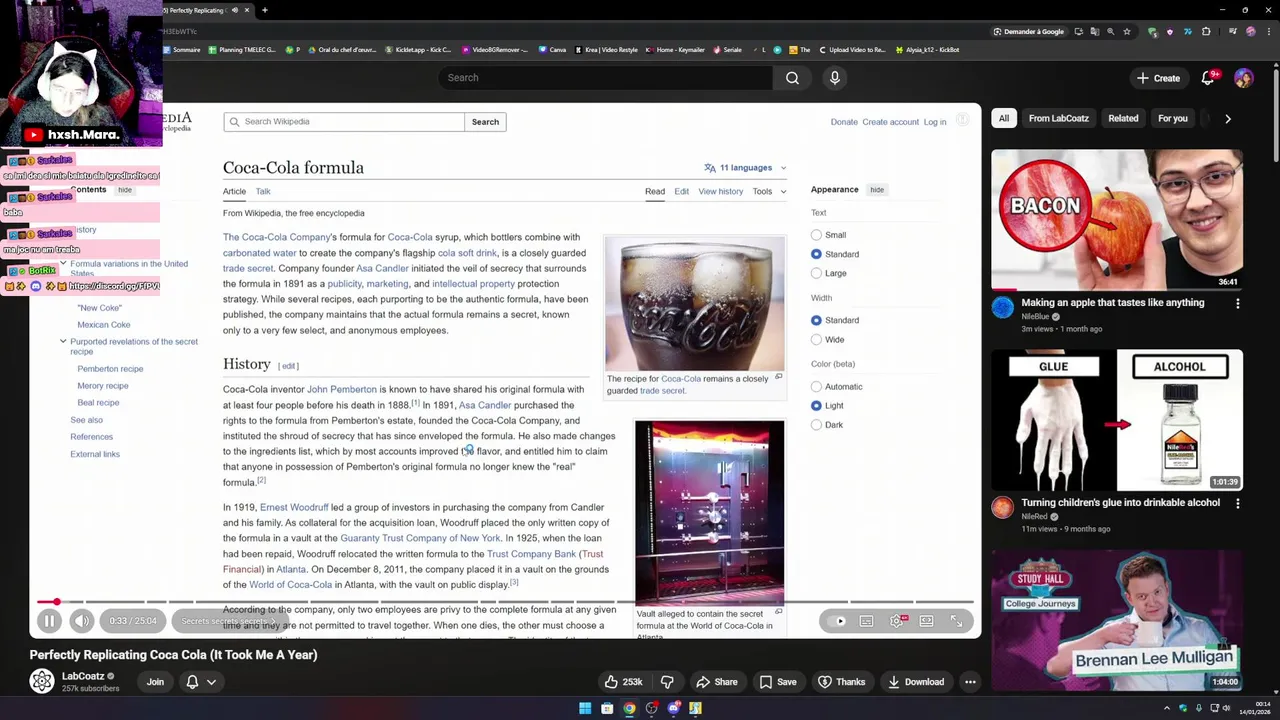Screen dimensions: 1280x720
Task: Select the All filter chip
Action: [x=1004, y=118]
